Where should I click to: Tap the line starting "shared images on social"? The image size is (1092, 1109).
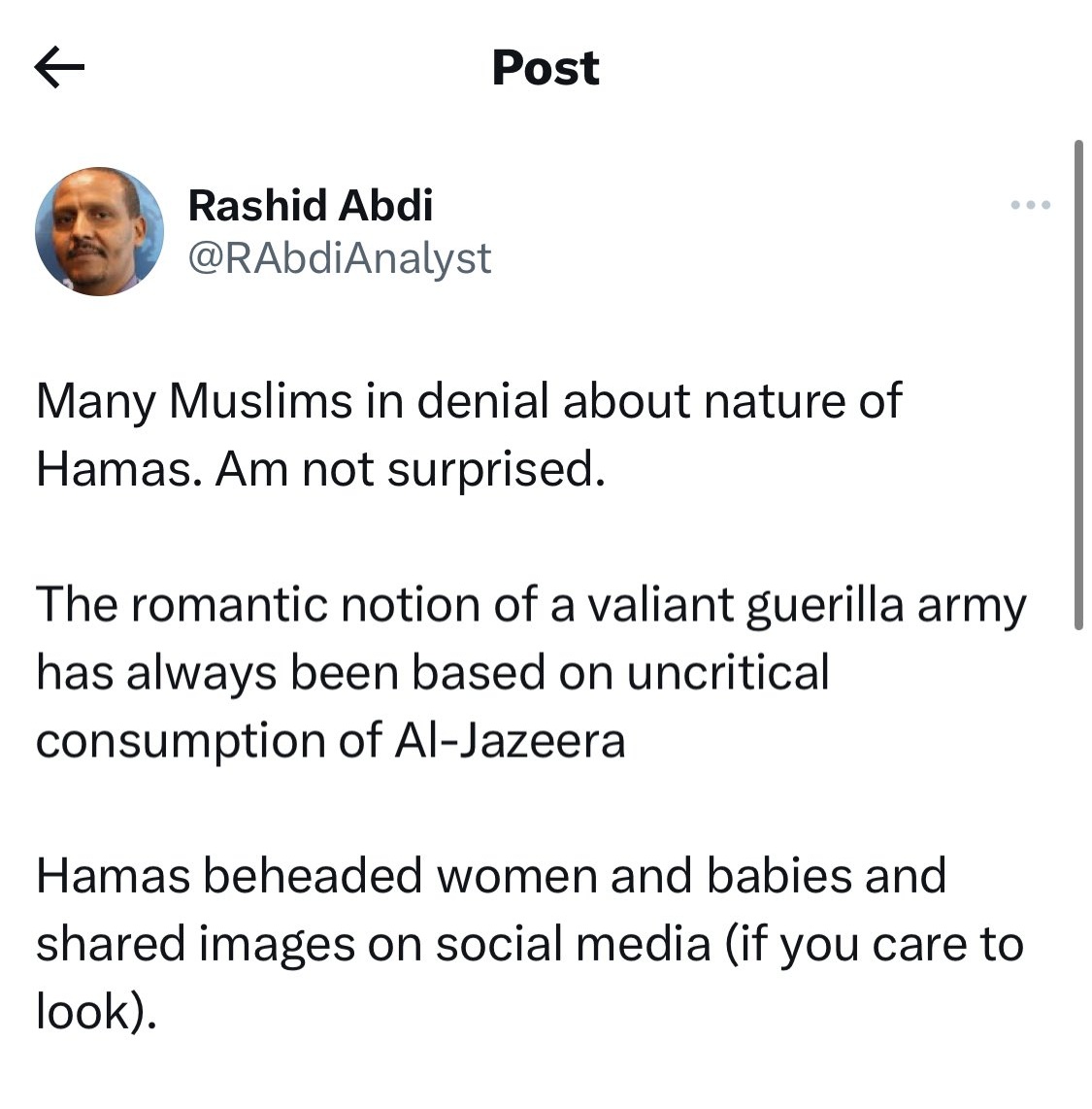click(x=530, y=944)
